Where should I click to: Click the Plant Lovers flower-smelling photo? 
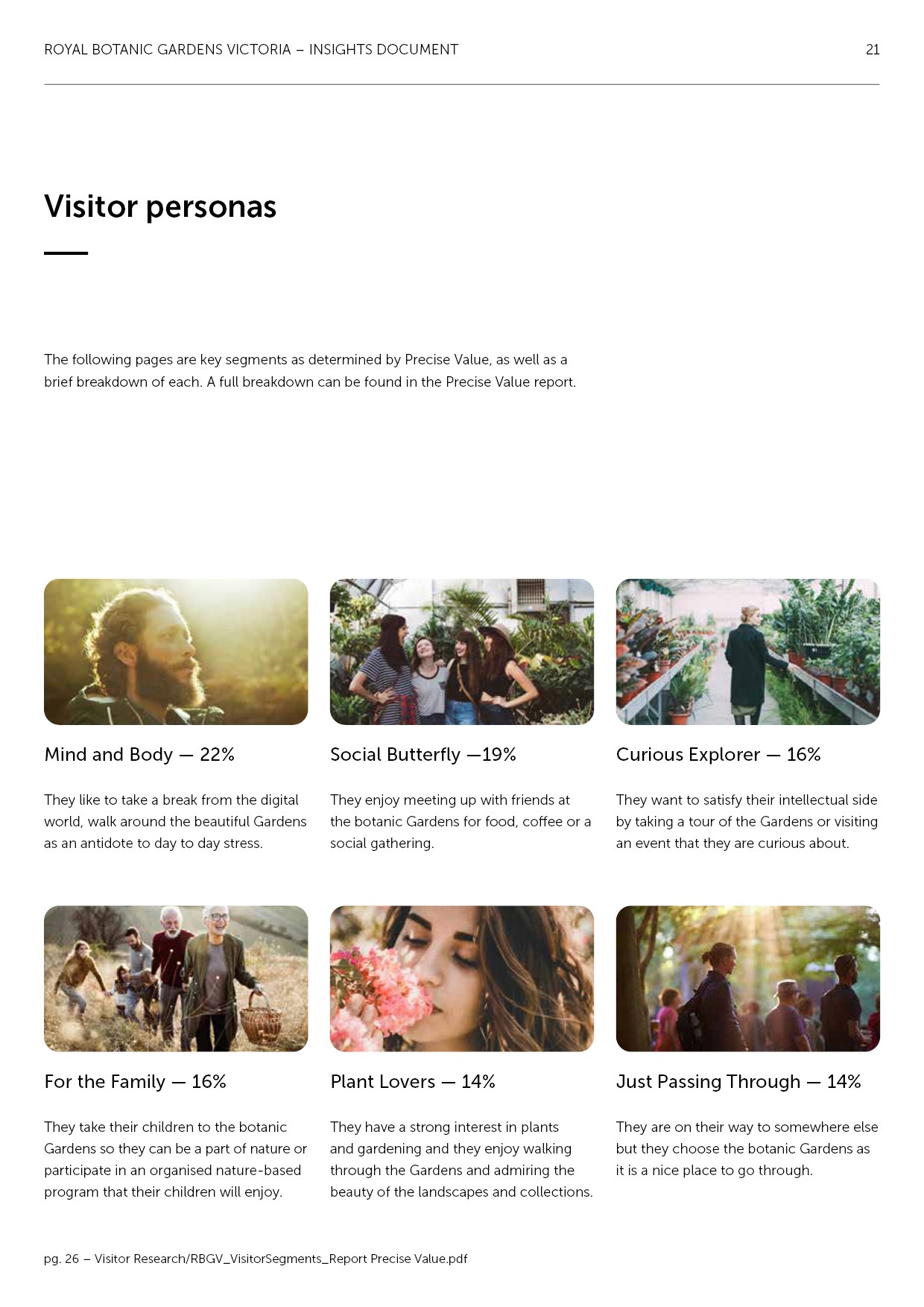pyautogui.click(x=462, y=978)
